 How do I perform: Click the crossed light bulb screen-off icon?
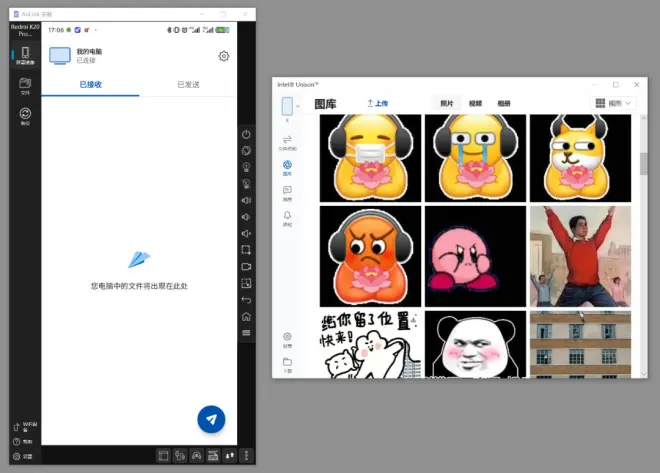[x=246, y=183]
